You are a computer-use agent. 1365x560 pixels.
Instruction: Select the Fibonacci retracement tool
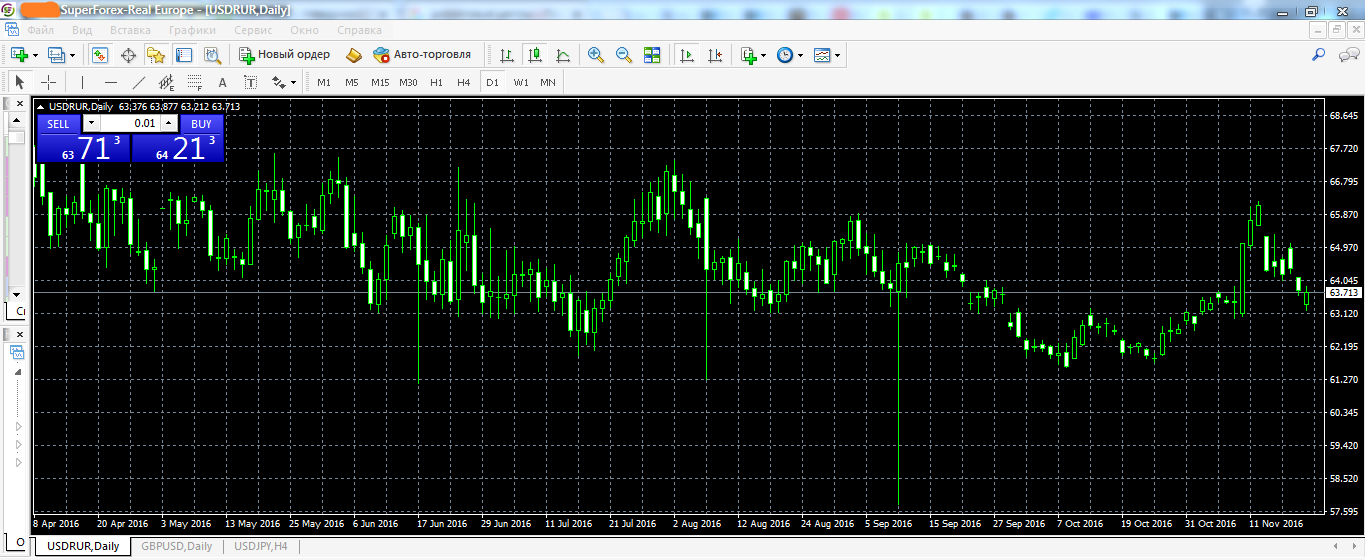(x=194, y=82)
